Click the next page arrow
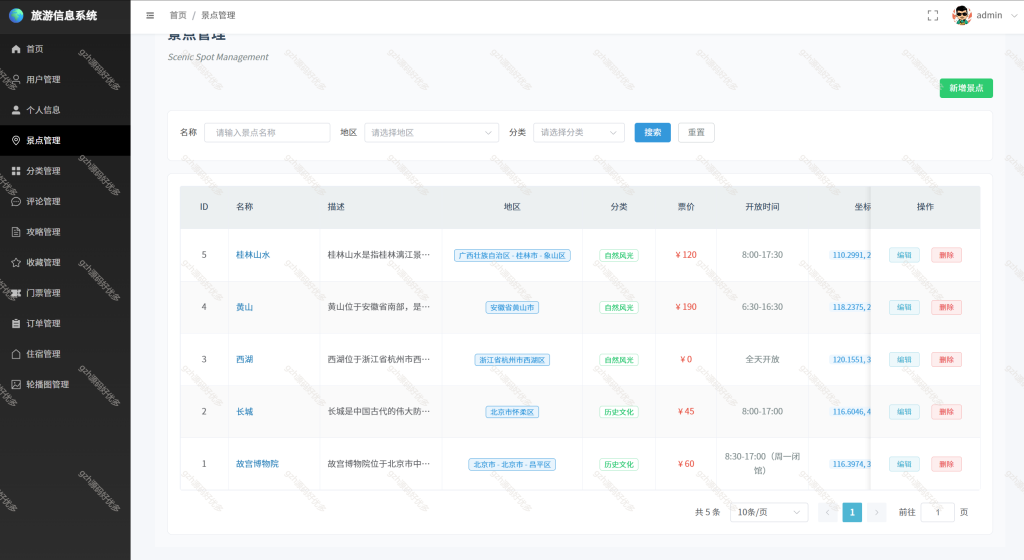The image size is (1024, 560). coord(876,512)
